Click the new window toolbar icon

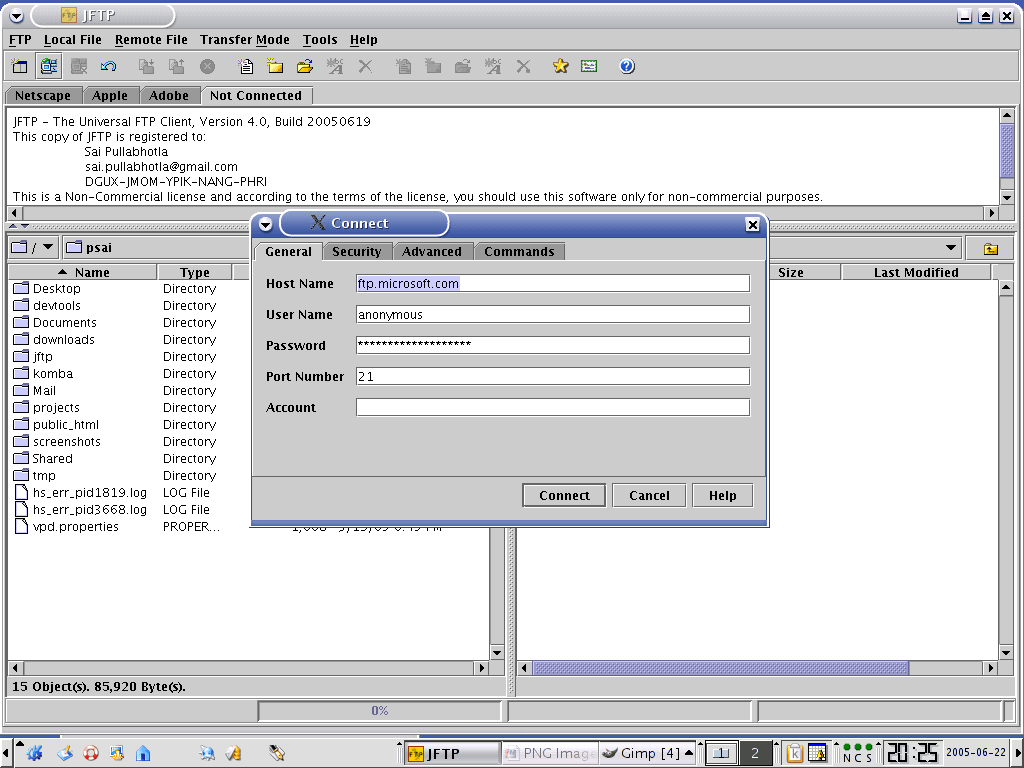coord(20,66)
